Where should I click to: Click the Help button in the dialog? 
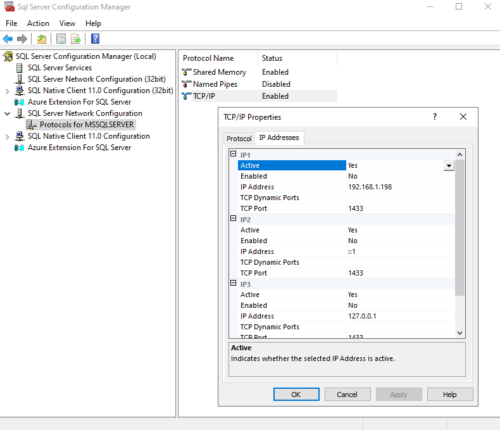click(x=450, y=394)
